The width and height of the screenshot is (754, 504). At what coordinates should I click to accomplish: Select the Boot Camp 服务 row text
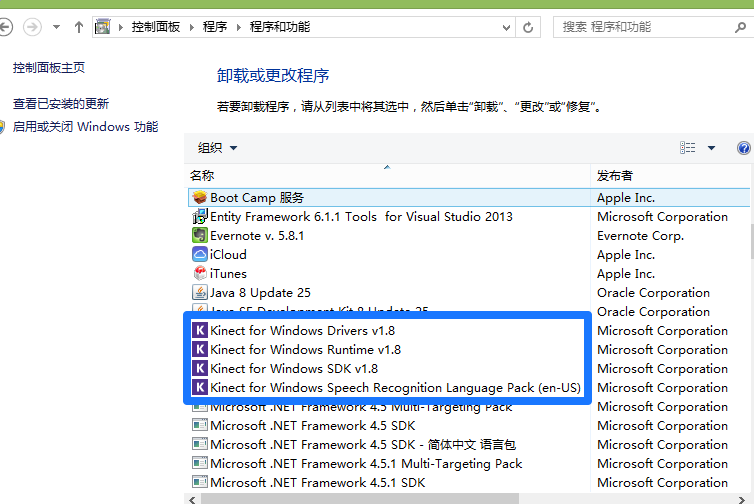[x=257, y=198]
